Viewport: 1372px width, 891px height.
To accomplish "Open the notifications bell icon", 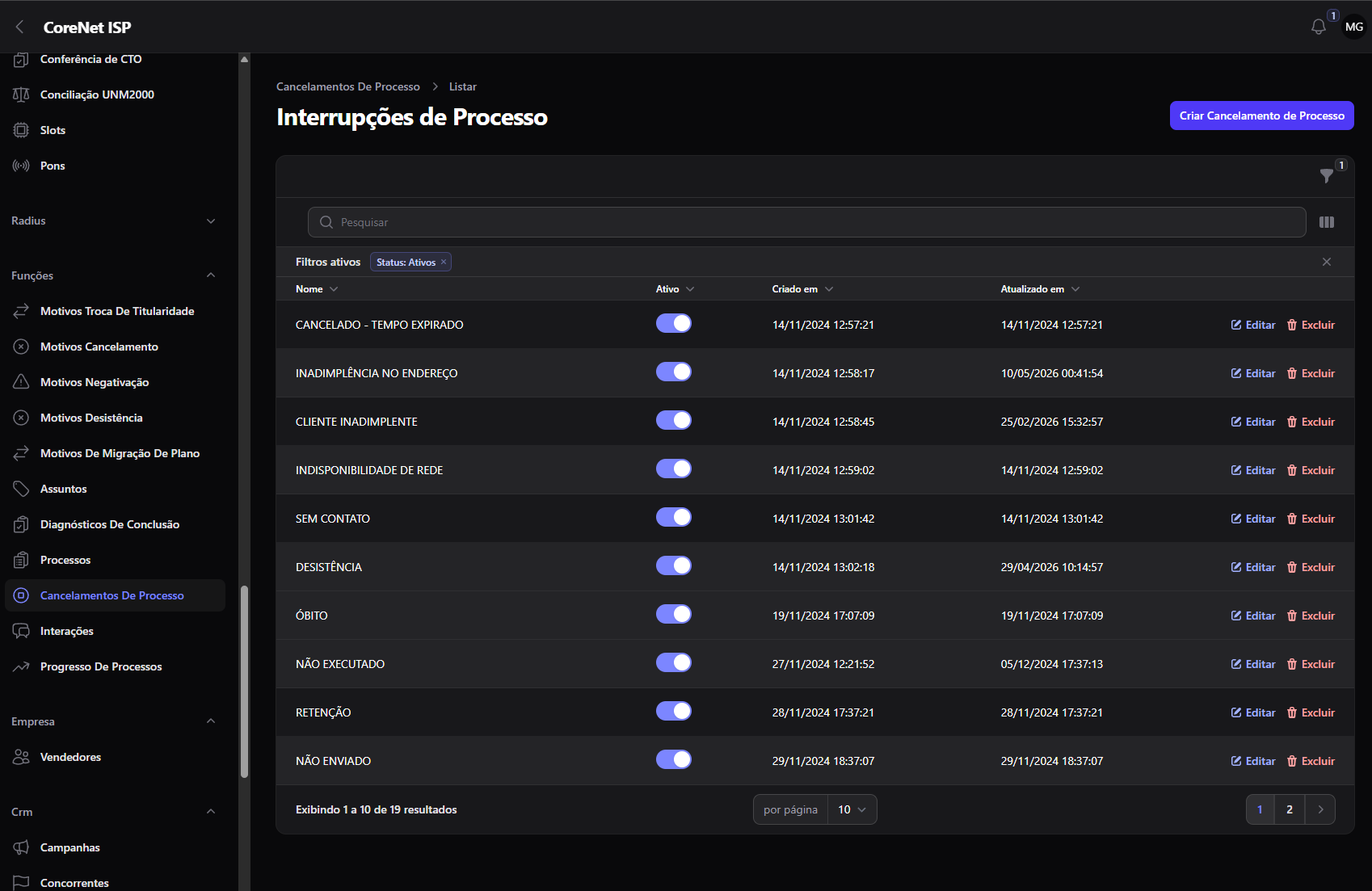I will tap(1318, 27).
